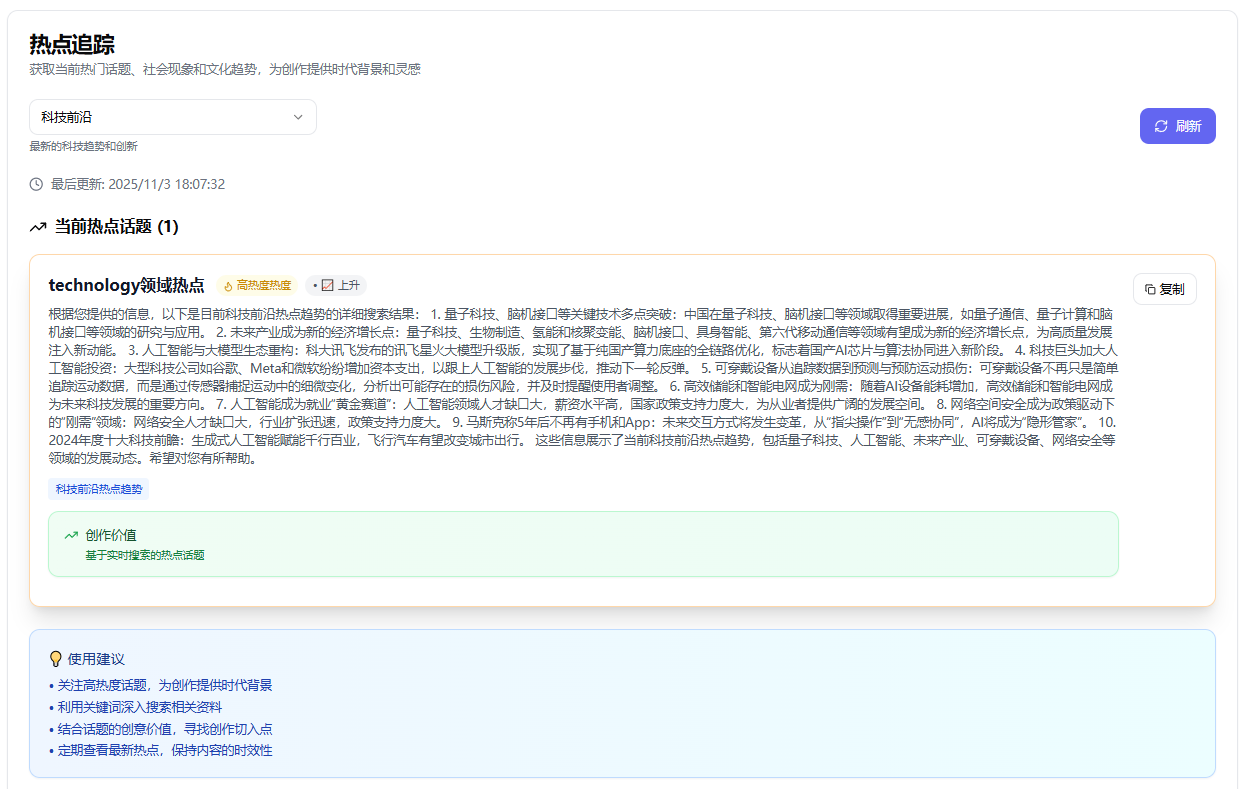Image resolution: width=1249 pixels, height=789 pixels.
Task: Click the 上升 trend badge
Action: (336, 286)
